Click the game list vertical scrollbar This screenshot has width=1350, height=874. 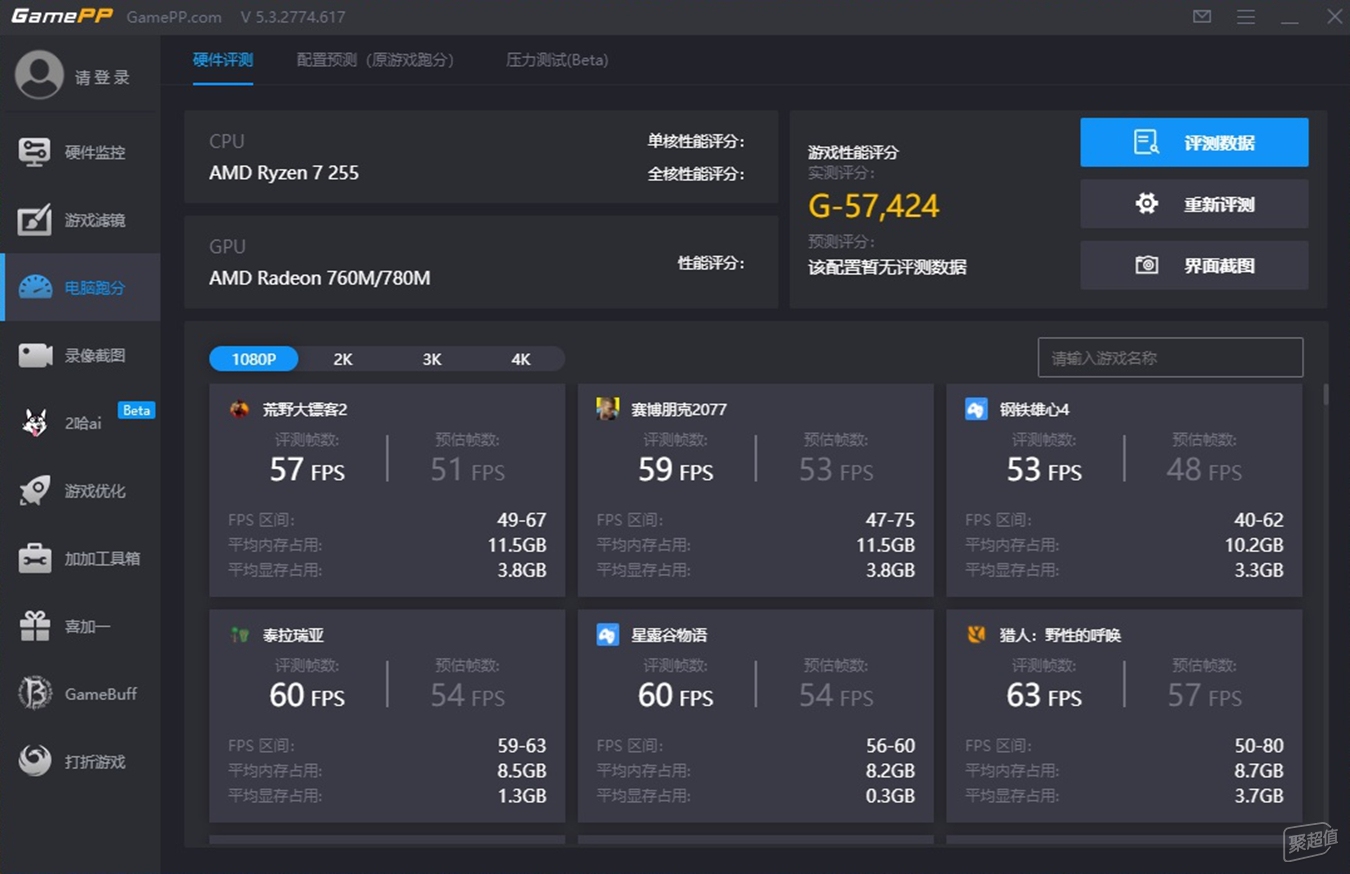coord(1326,394)
